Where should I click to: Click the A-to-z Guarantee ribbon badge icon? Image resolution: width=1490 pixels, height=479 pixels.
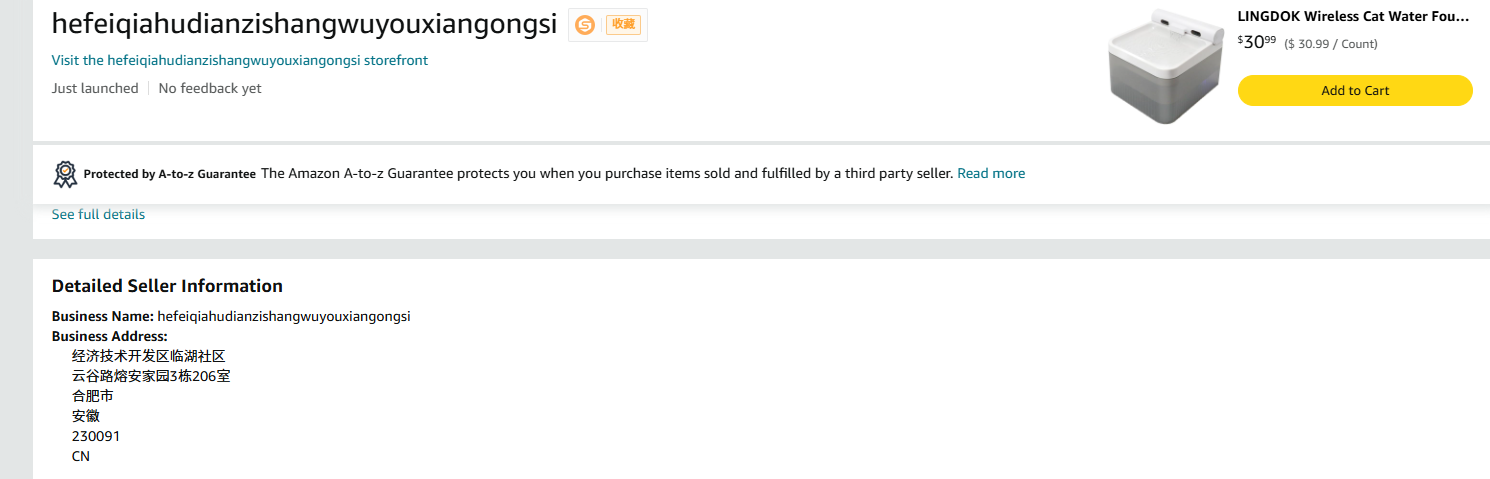coord(65,174)
